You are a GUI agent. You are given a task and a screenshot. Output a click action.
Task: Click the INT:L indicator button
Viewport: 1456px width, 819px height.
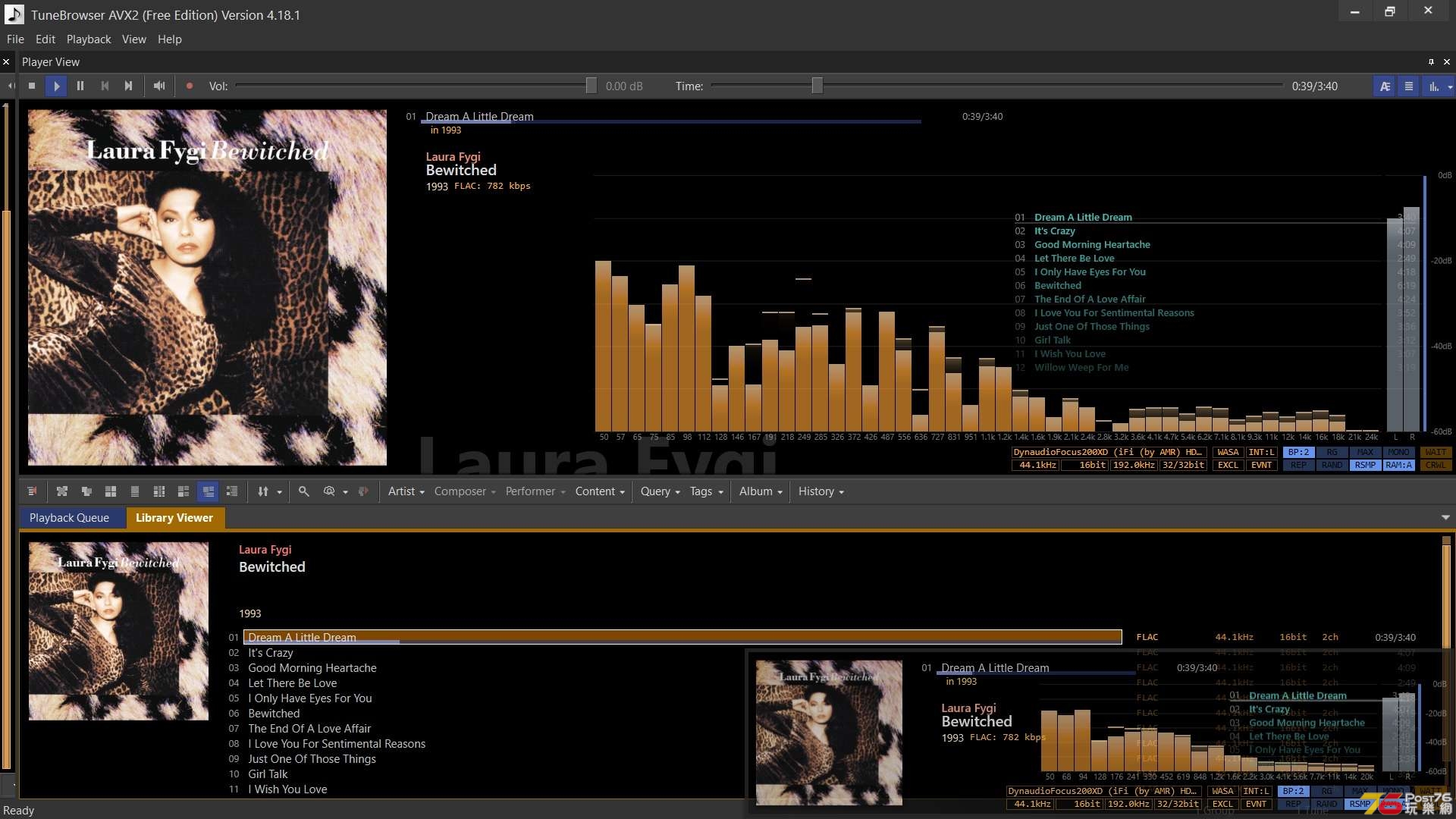click(1261, 452)
